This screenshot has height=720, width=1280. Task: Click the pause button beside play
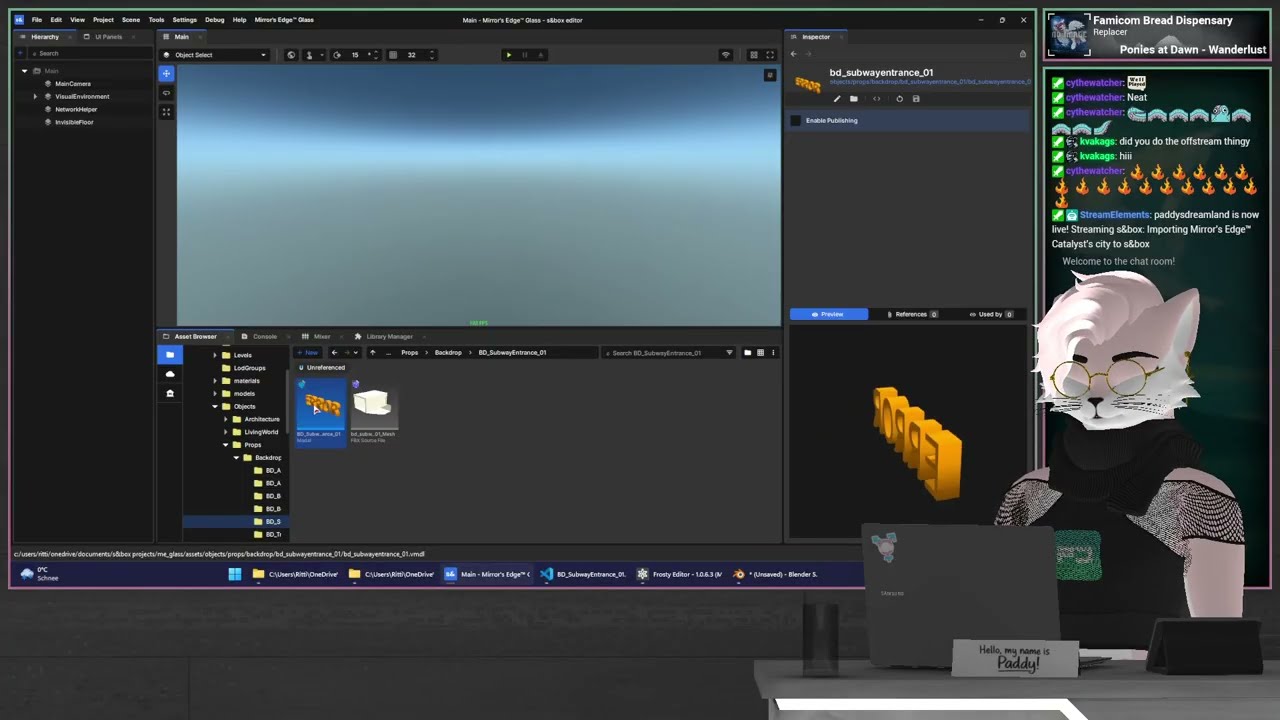point(524,55)
